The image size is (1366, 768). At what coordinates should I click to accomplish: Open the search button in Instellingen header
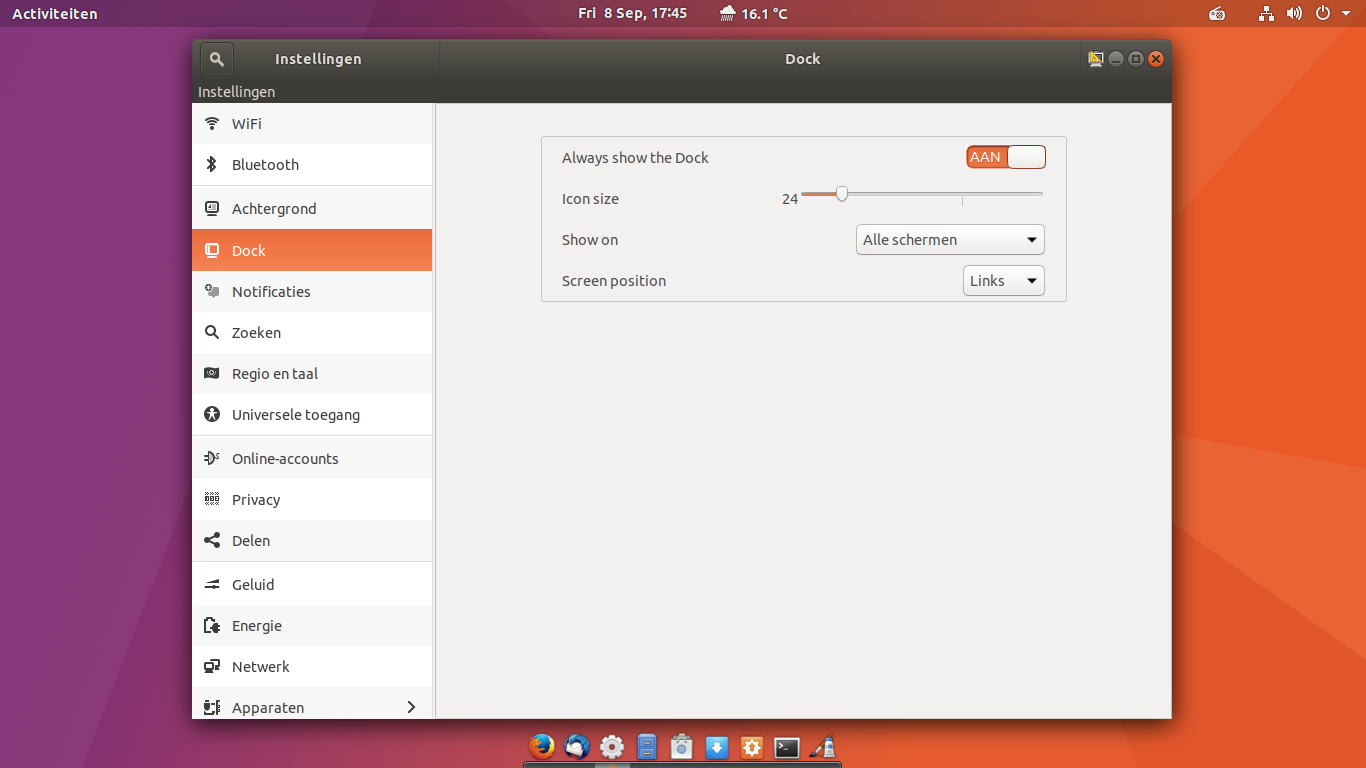coord(217,59)
